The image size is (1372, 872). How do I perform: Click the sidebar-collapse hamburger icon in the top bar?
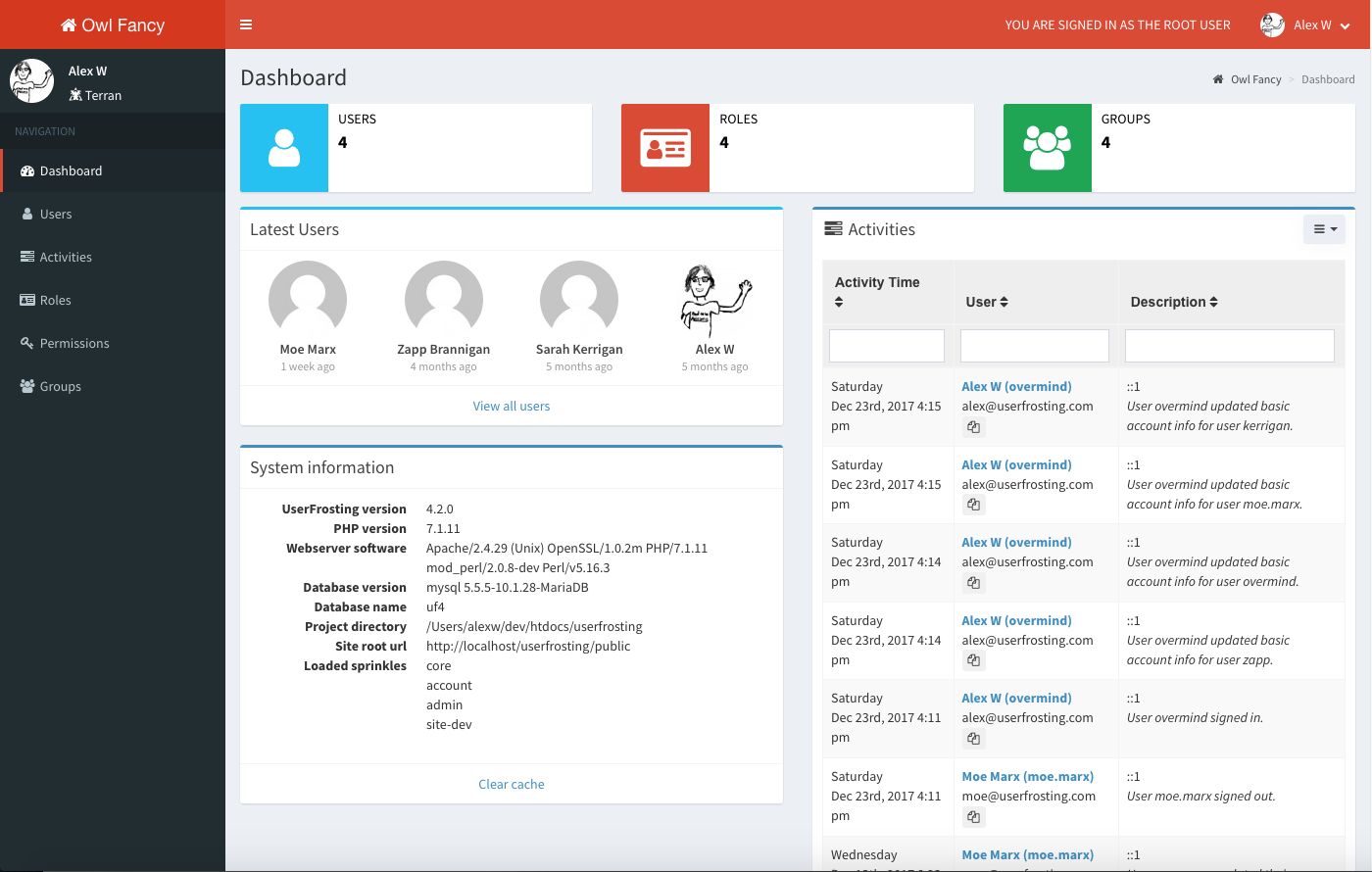pos(246,24)
